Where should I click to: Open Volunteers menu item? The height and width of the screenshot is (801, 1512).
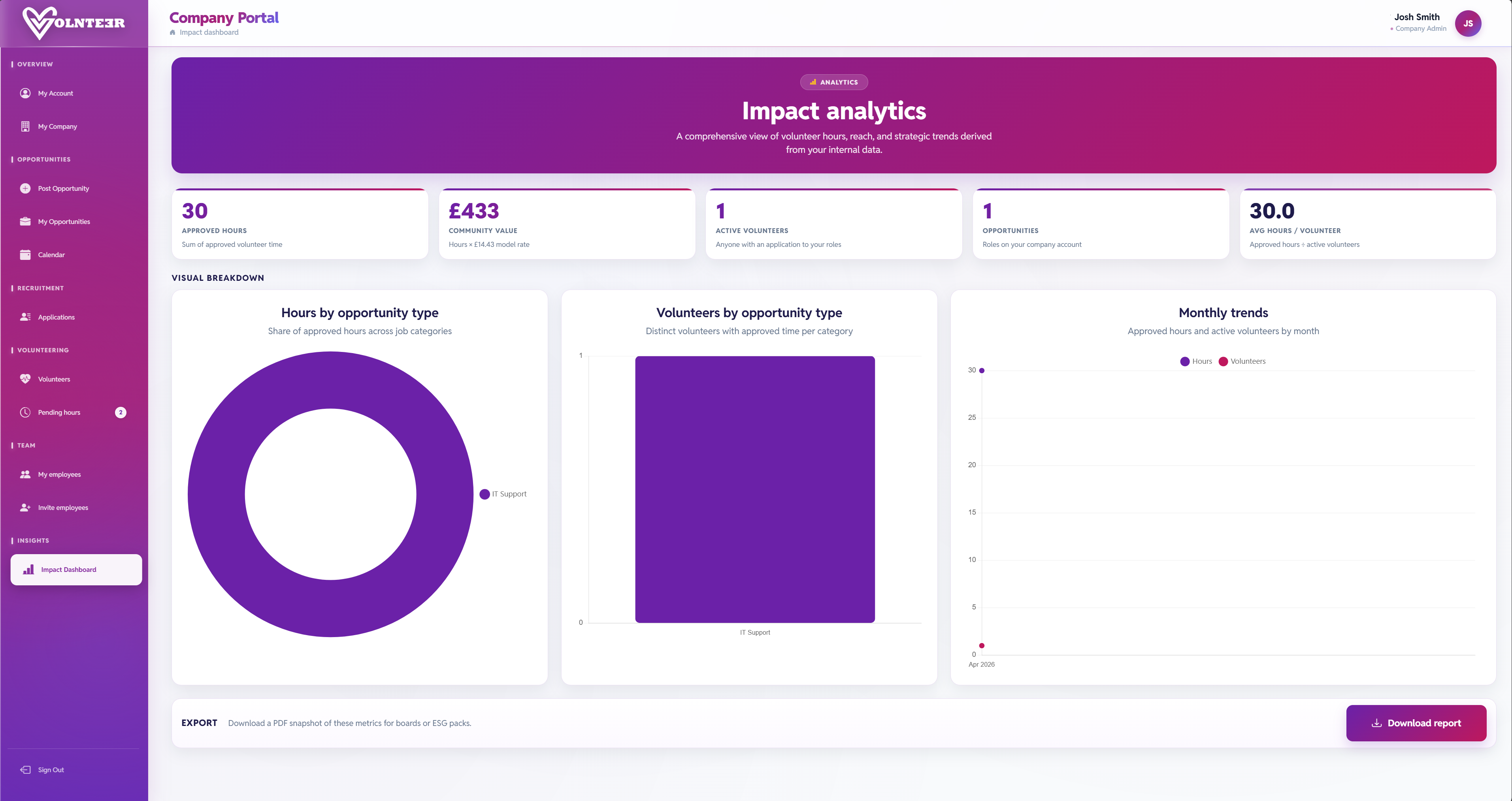[76, 379]
